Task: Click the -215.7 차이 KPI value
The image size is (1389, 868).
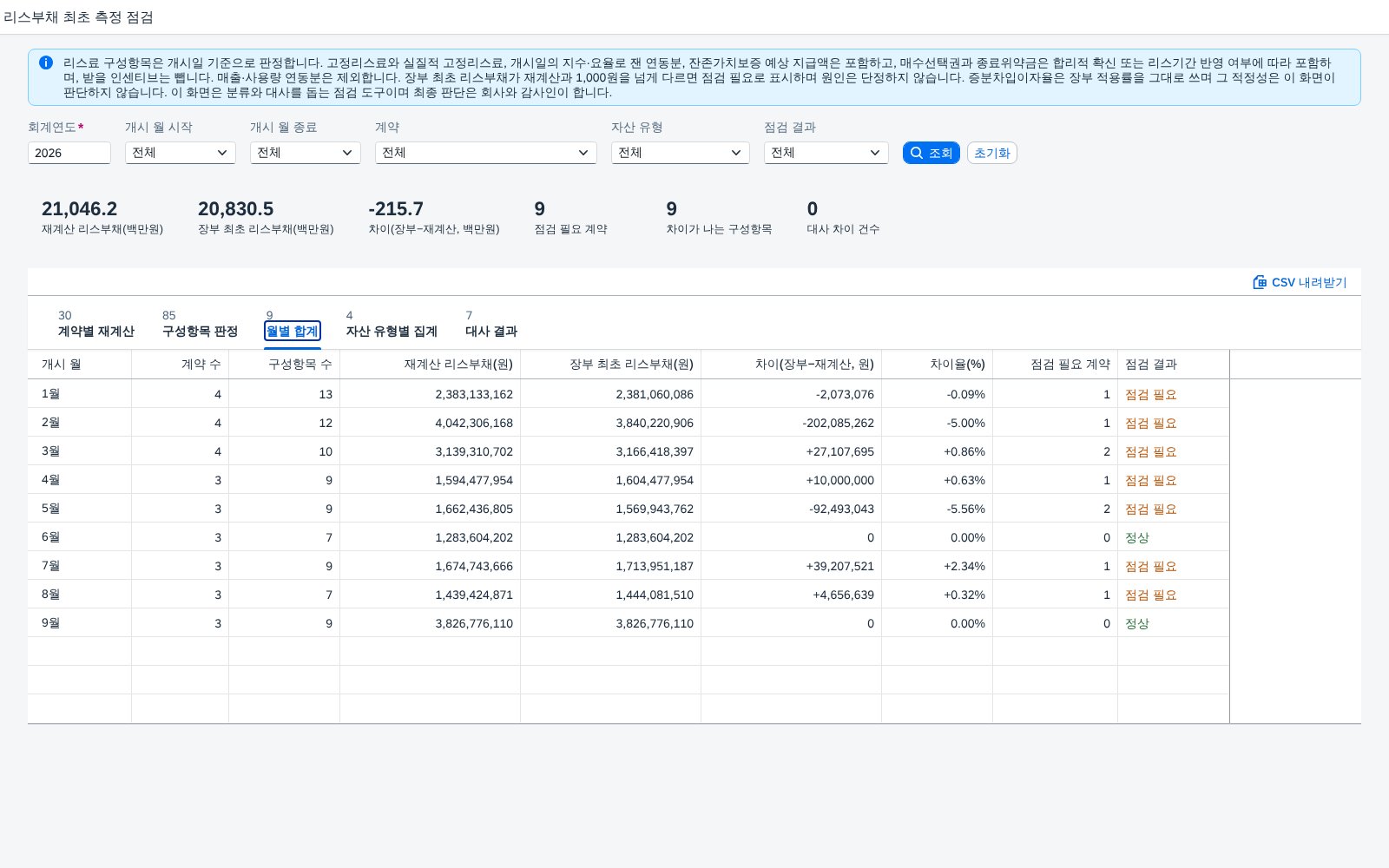Action: click(396, 209)
